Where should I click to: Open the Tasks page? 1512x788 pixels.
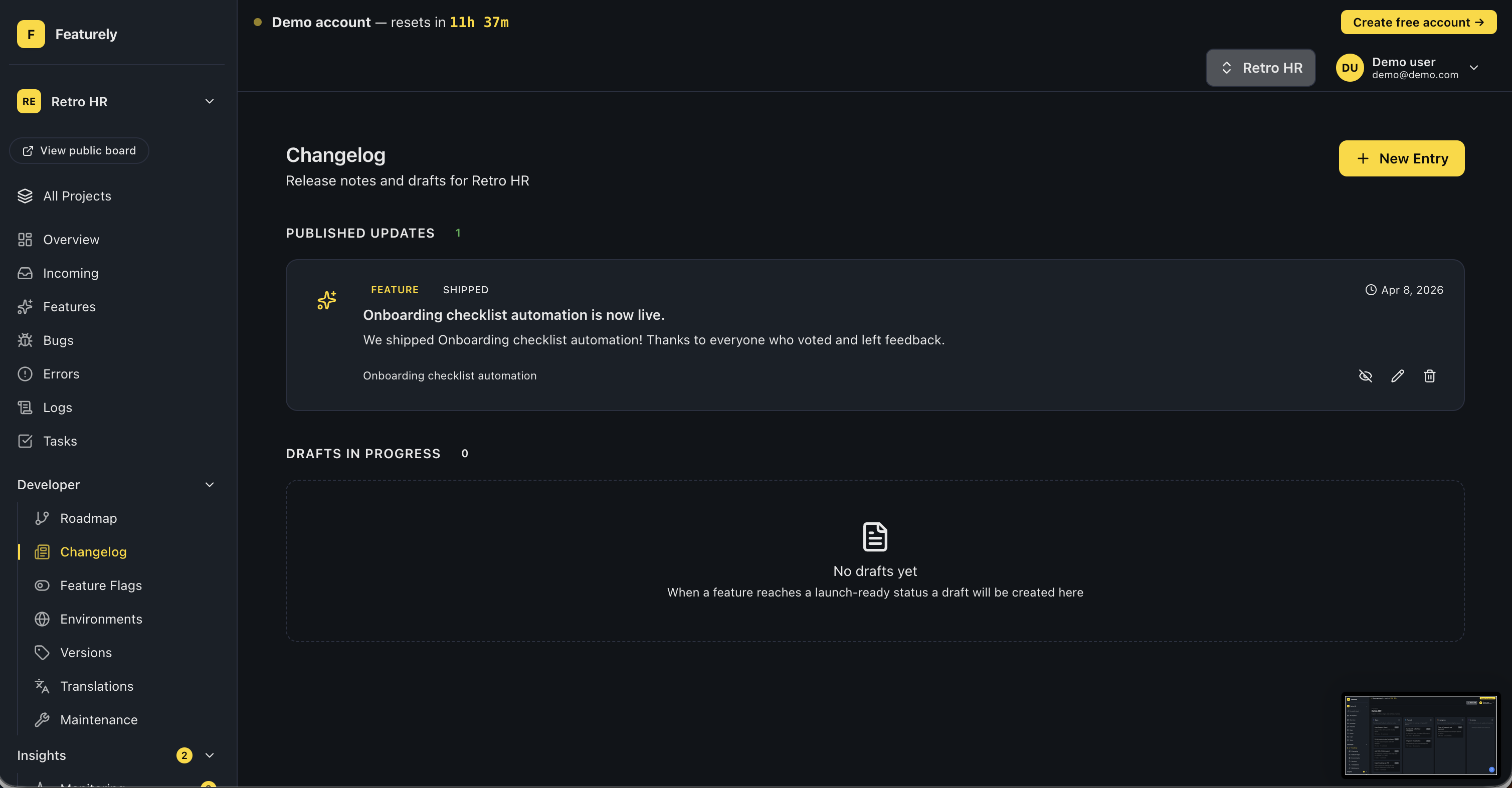coord(59,441)
